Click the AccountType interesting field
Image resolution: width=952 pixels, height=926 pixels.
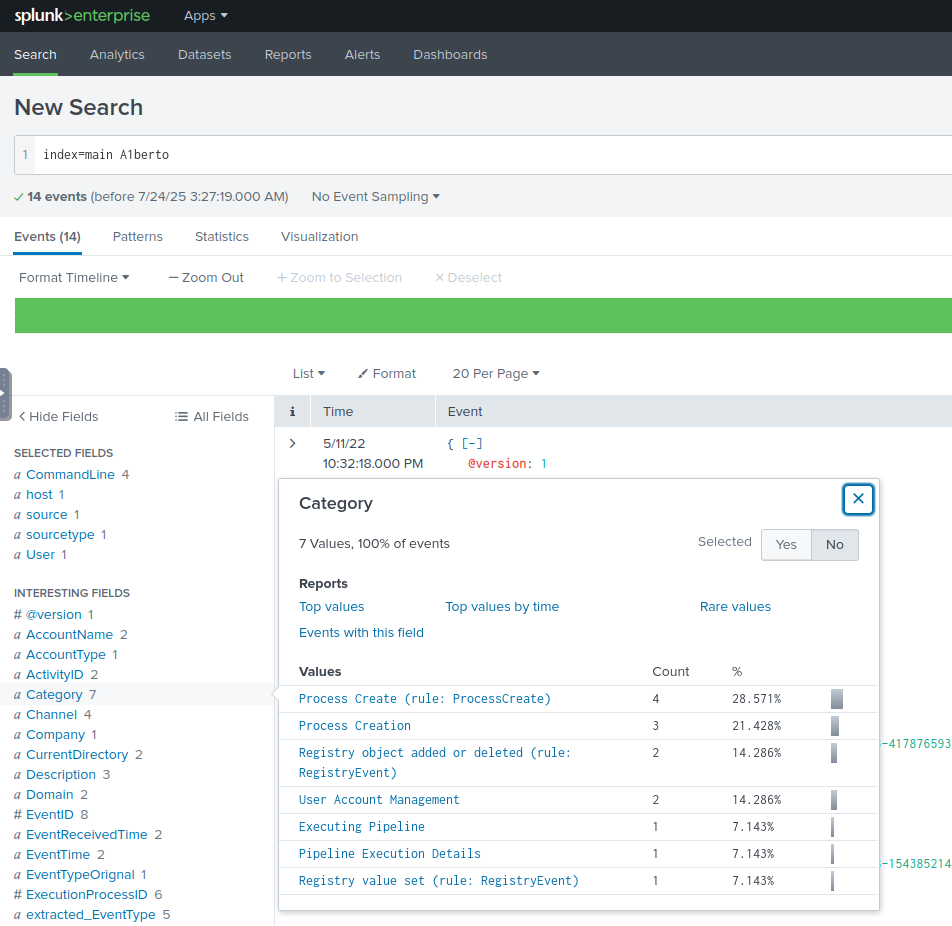[x=66, y=655]
